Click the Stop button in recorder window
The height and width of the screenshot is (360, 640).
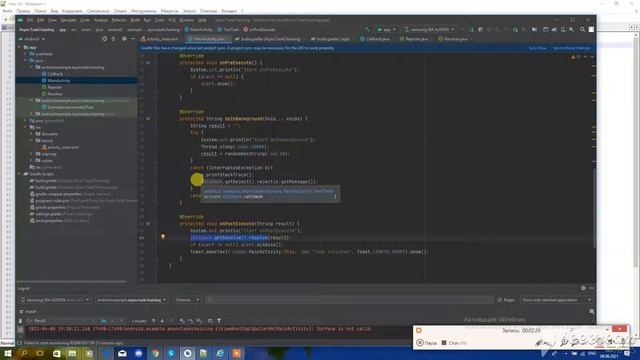coord(453,343)
